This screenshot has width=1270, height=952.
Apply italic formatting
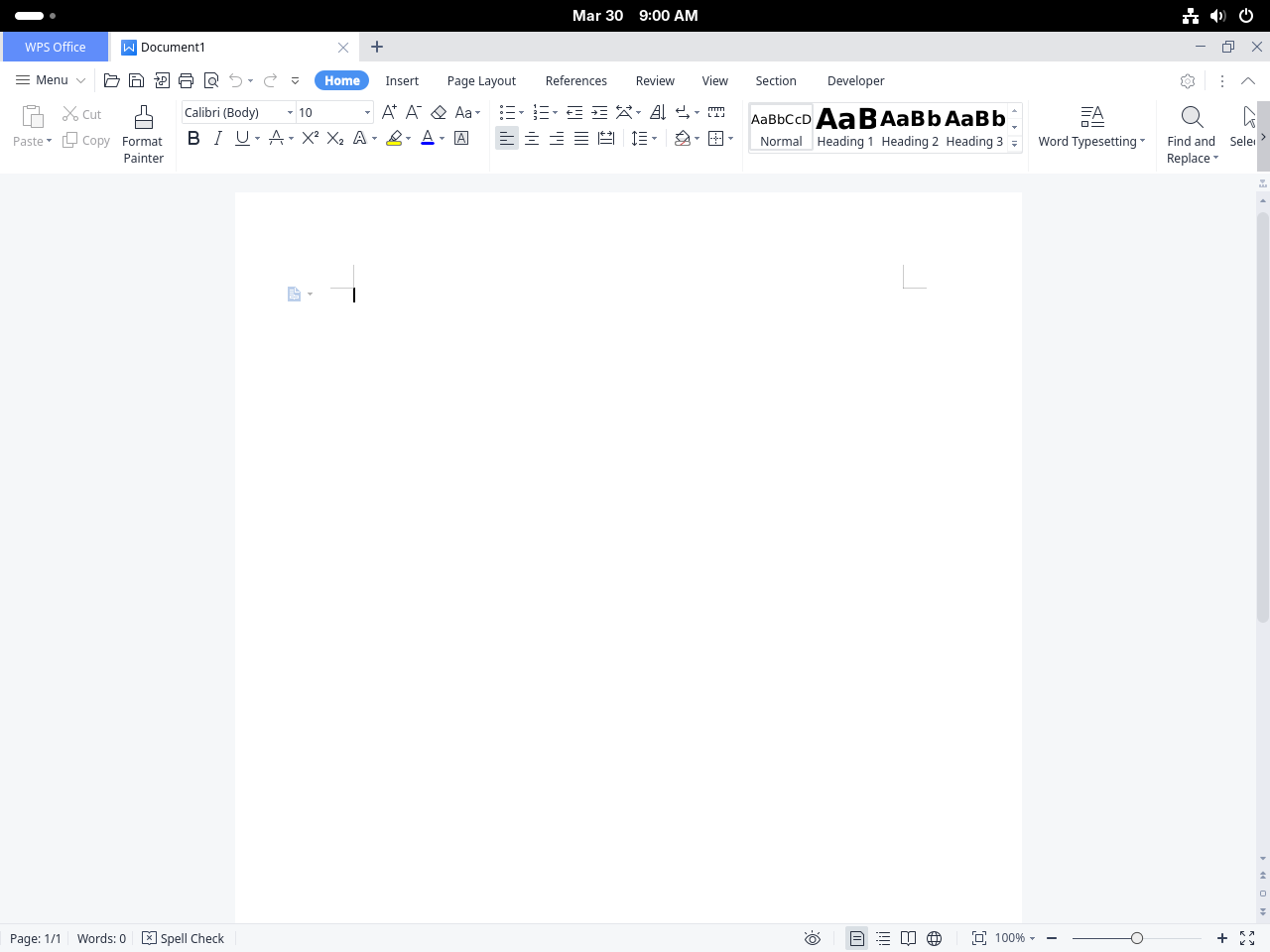click(217, 138)
